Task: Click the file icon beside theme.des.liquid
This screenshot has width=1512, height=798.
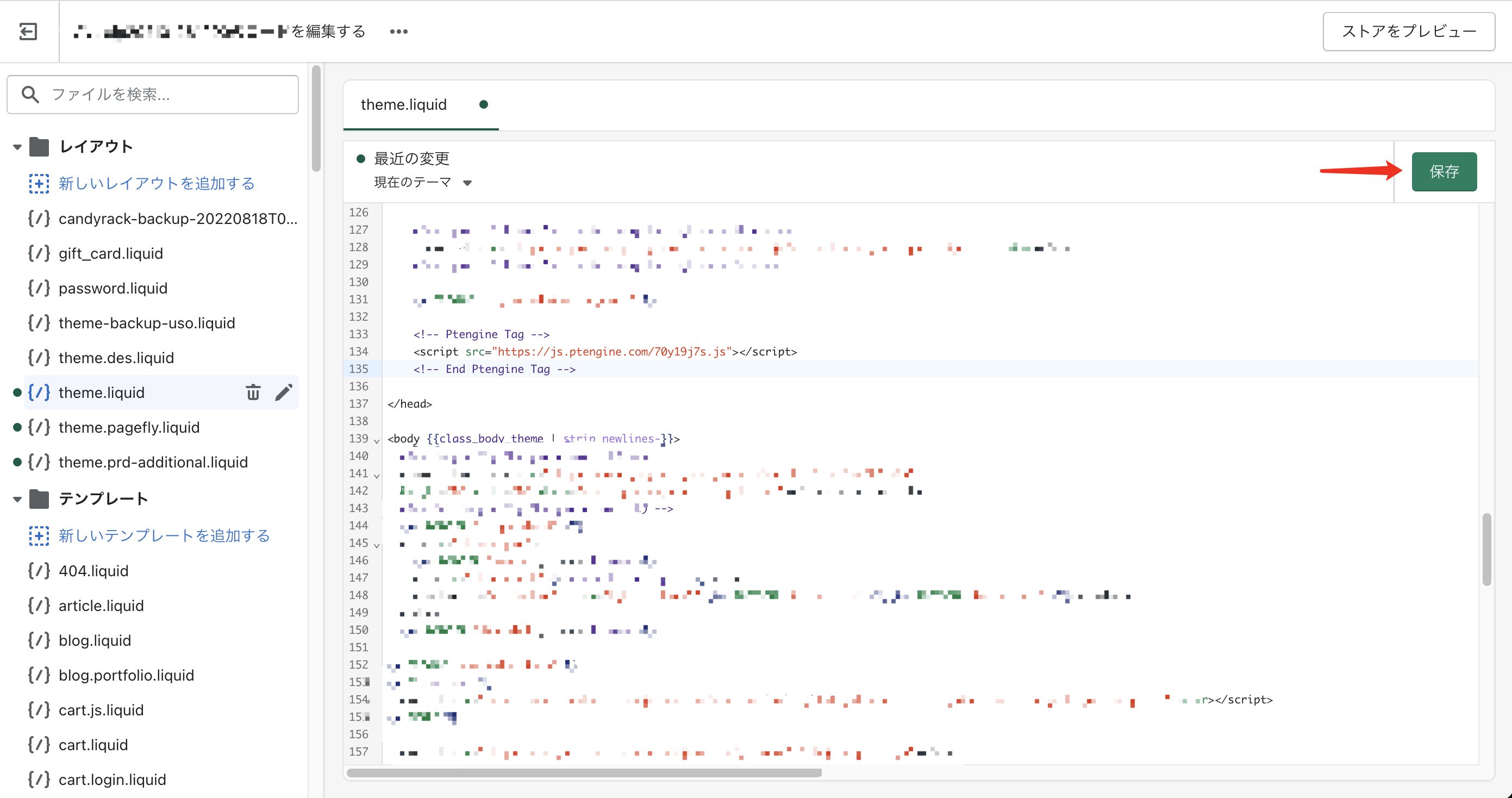Action: (x=39, y=358)
